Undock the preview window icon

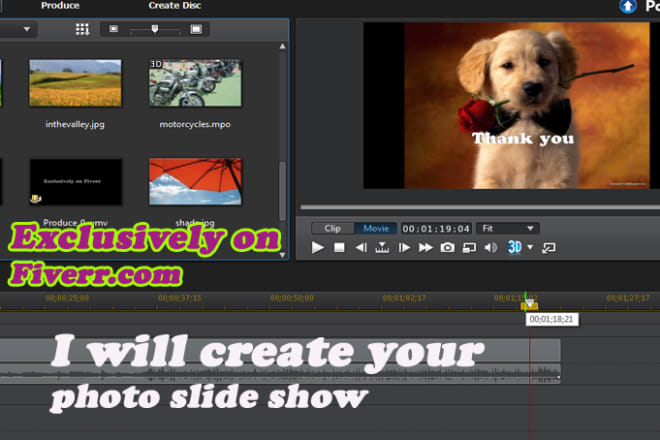tap(548, 248)
